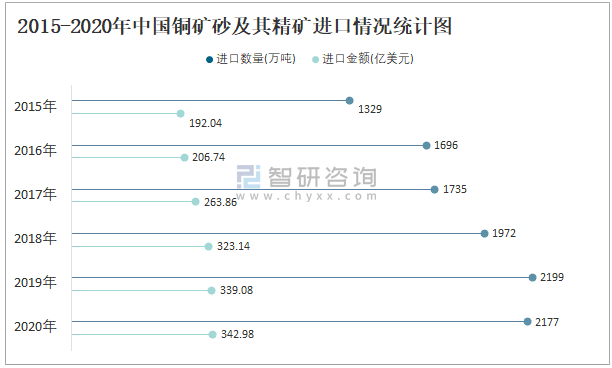Click the 2020年 data point labeled 342.98
Viewport: 612px width, 368px height.
212,334
